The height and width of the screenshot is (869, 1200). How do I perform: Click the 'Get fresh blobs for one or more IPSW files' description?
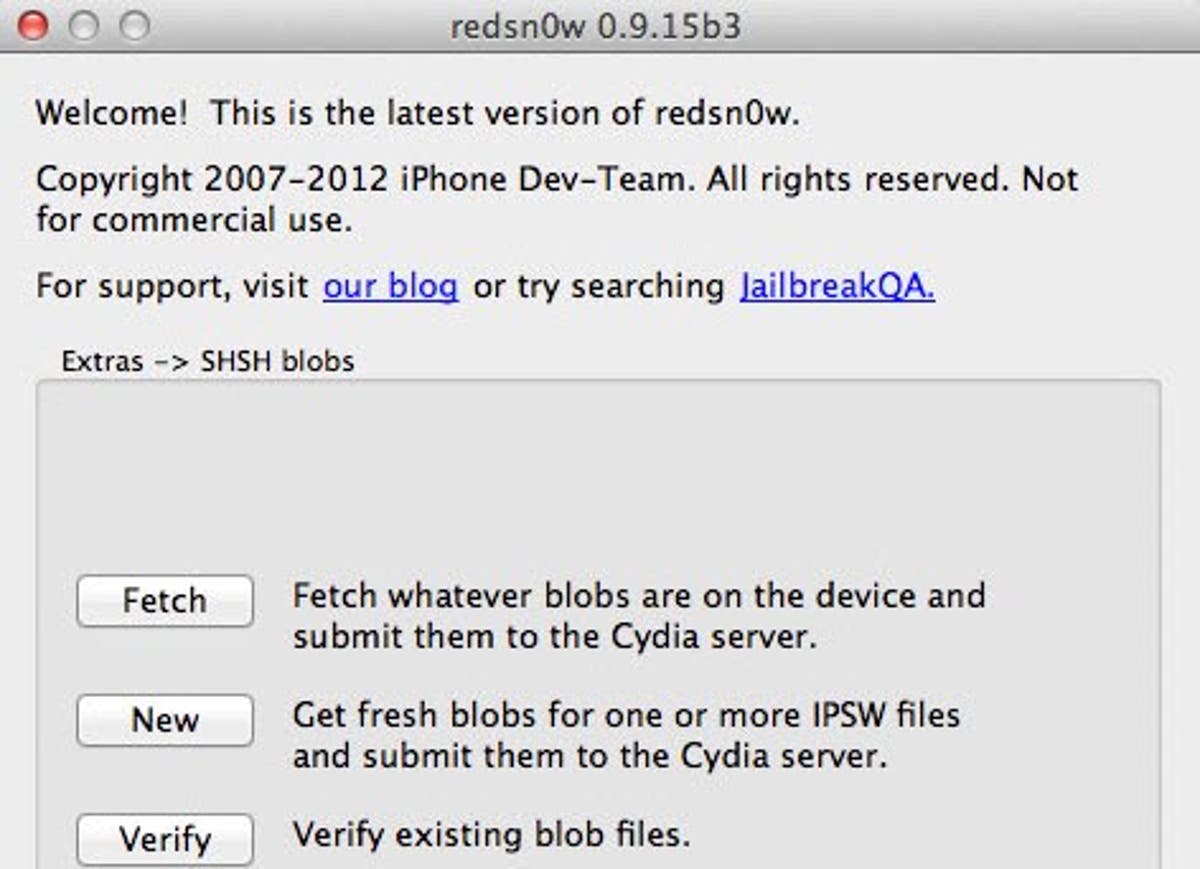[626, 715]
